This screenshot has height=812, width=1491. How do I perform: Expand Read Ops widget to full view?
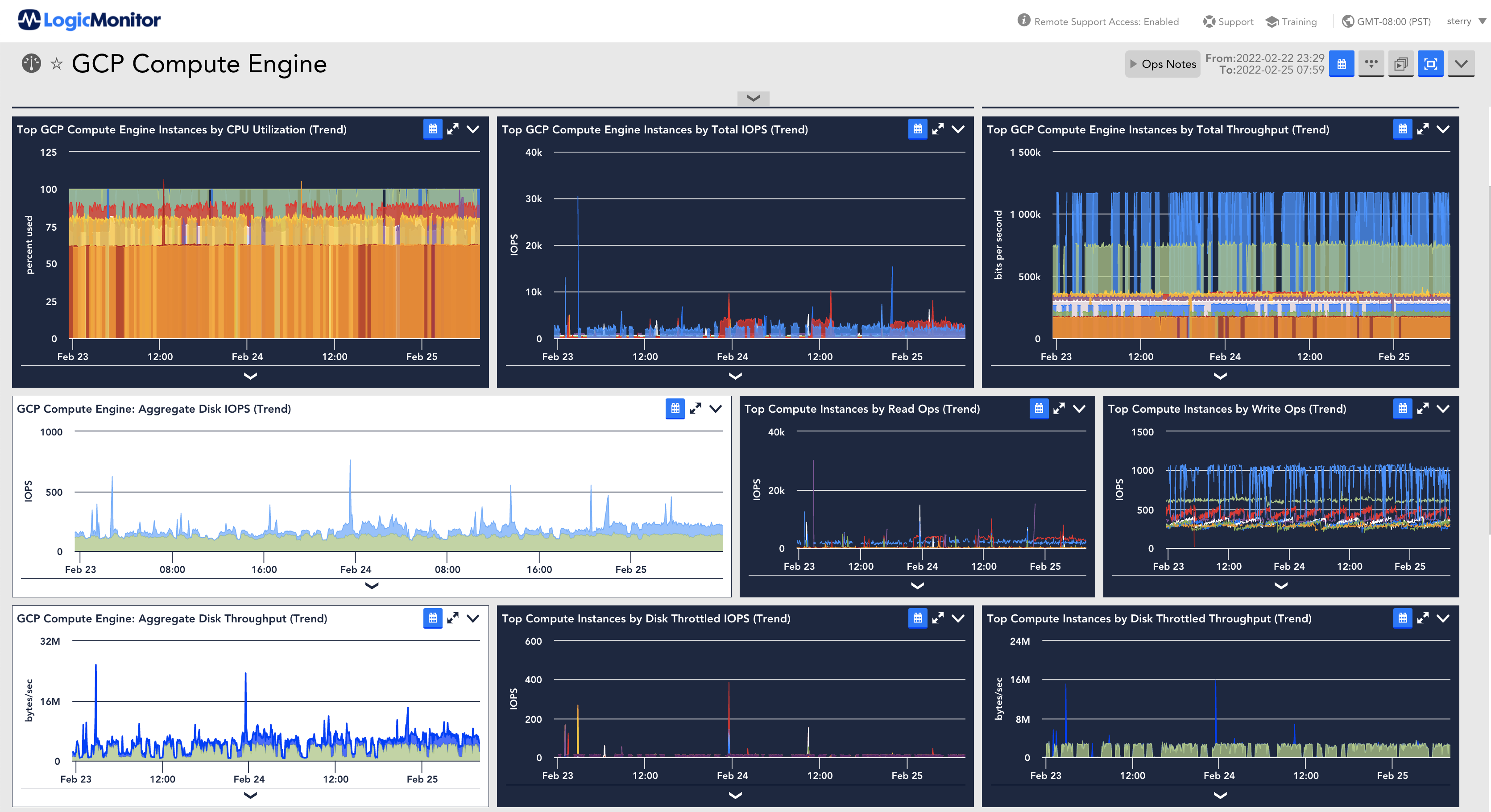tap(1059, 409)
